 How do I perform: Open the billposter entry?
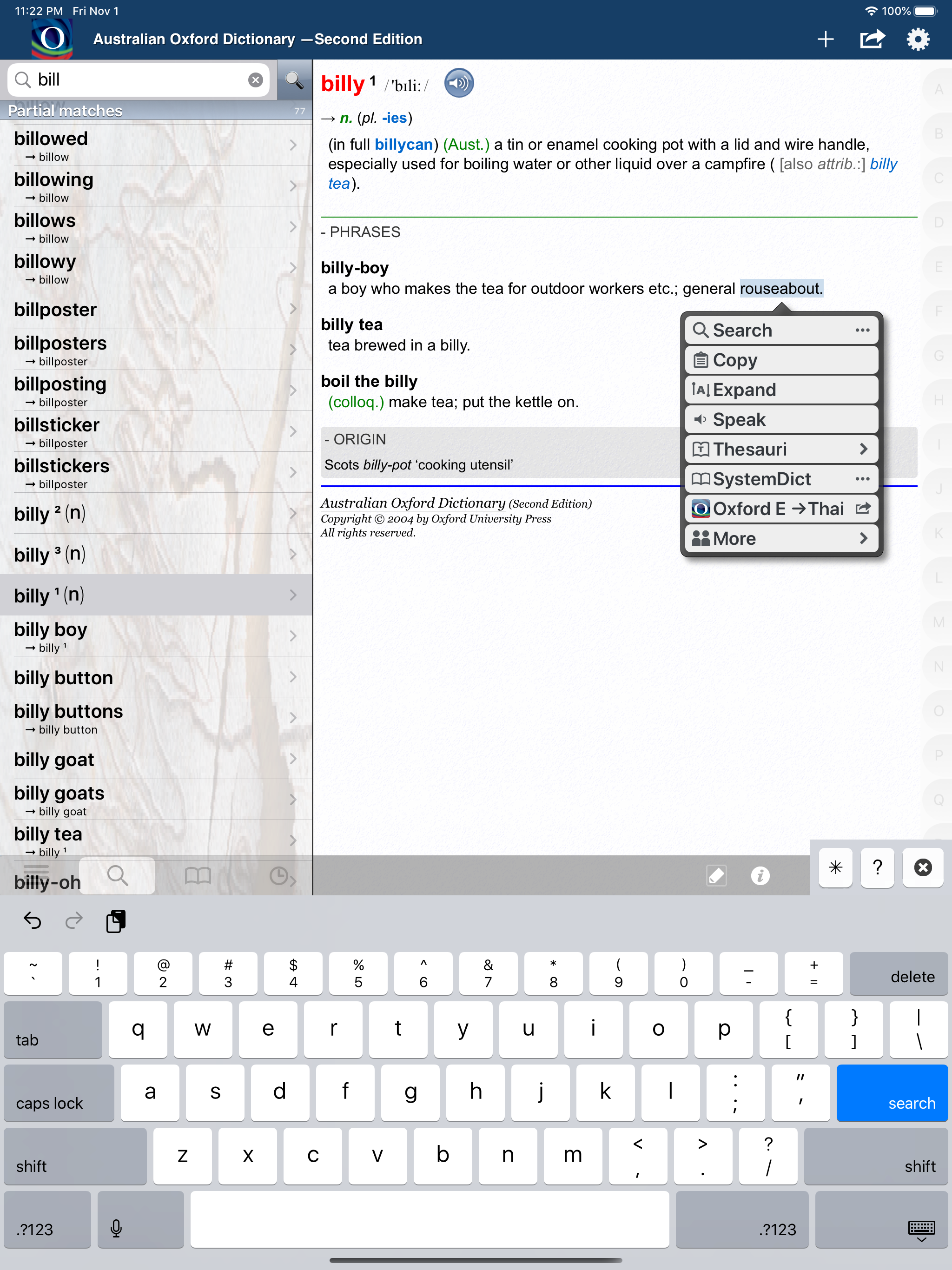pos(156,309)
